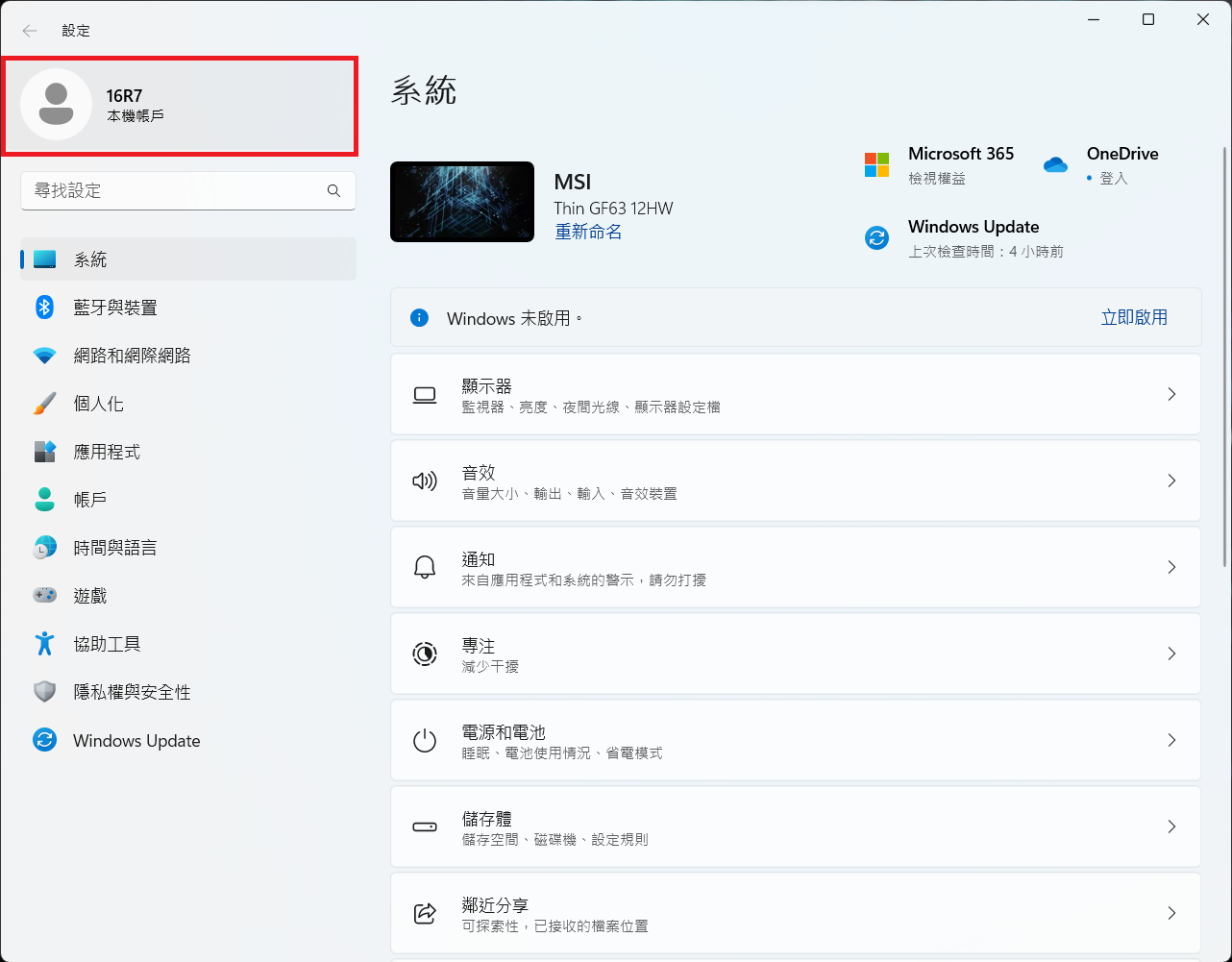Expand the 顯示器 settings chevron
The height and width of the screenshot is (962, 1232).
coord(1170,394)
